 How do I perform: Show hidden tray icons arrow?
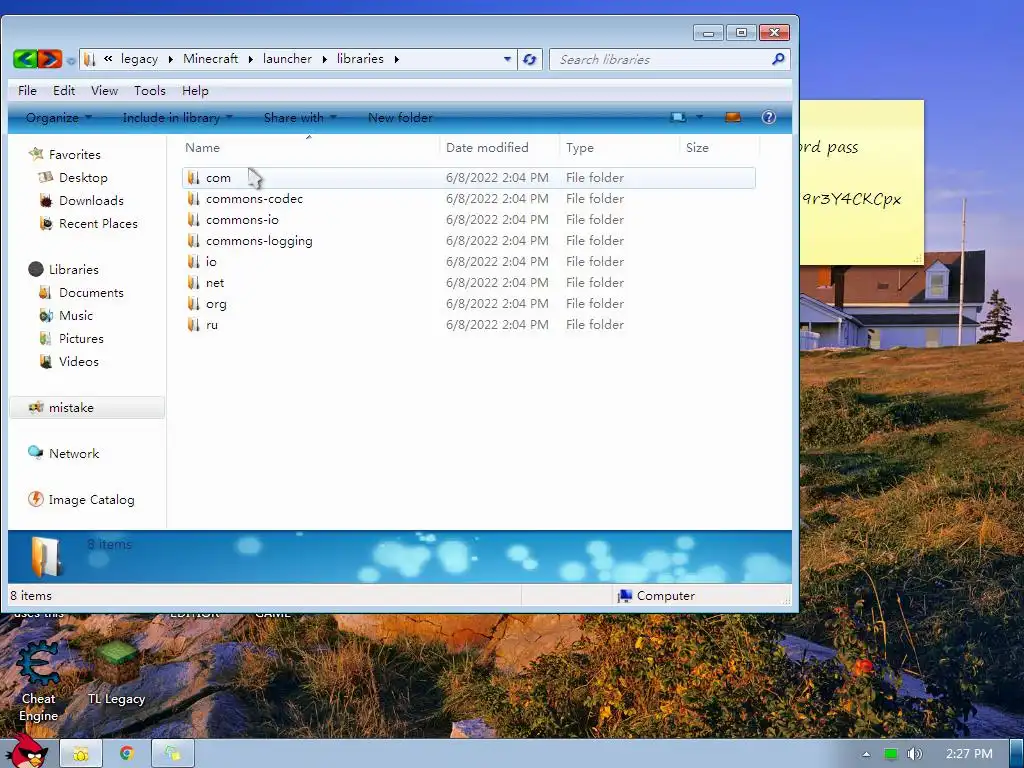[x=867, y=754]
